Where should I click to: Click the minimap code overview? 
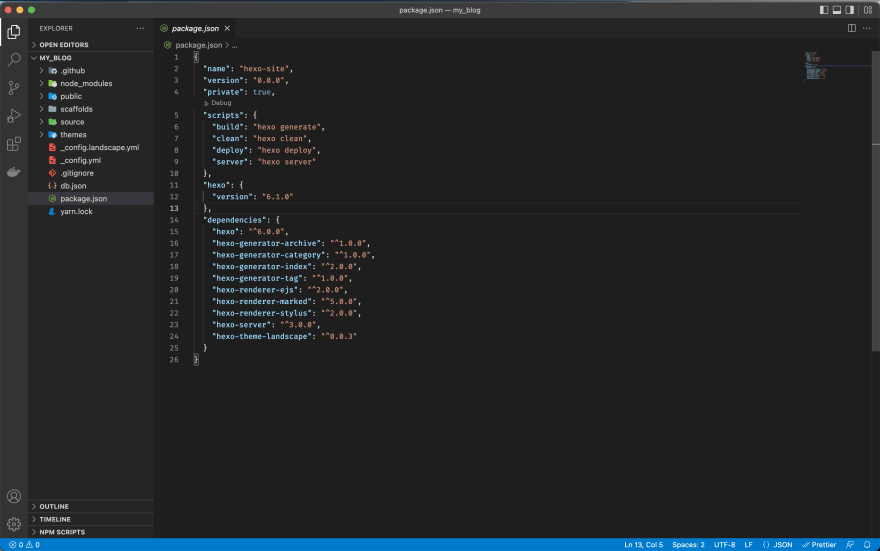point(815,66)
